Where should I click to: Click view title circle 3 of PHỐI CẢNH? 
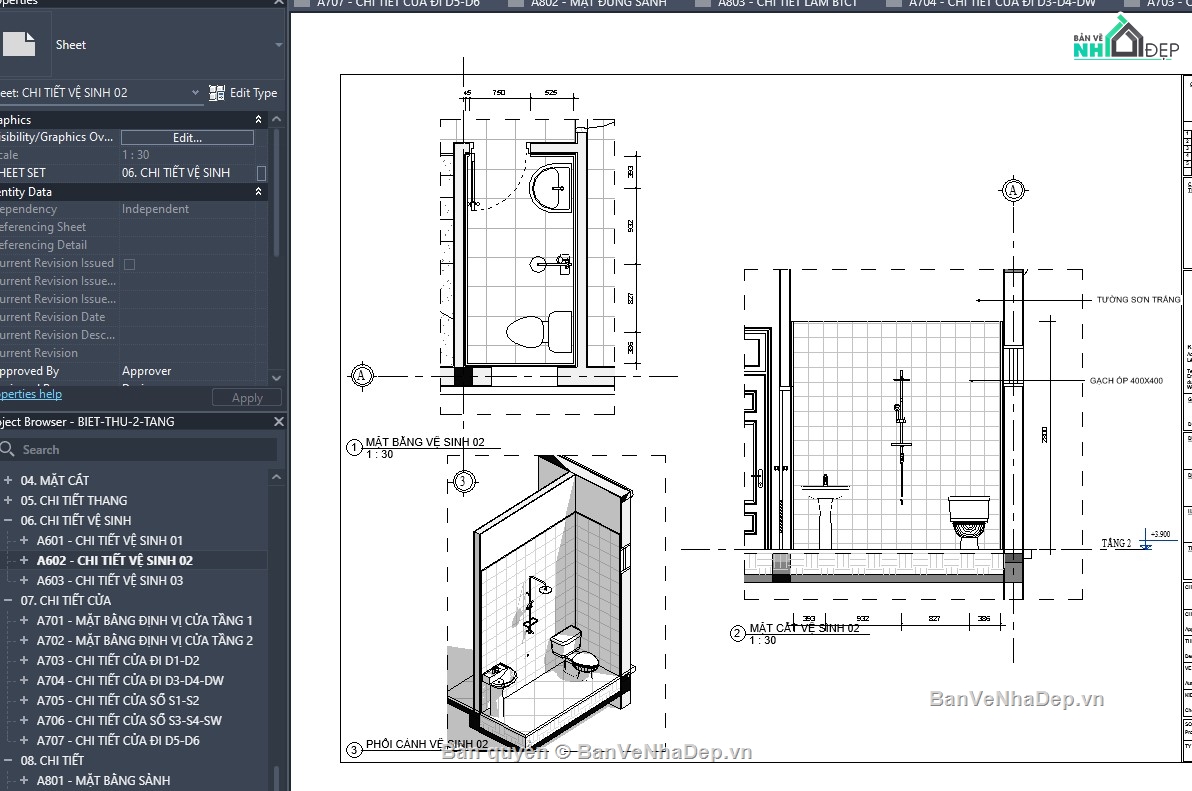point(353,750)
